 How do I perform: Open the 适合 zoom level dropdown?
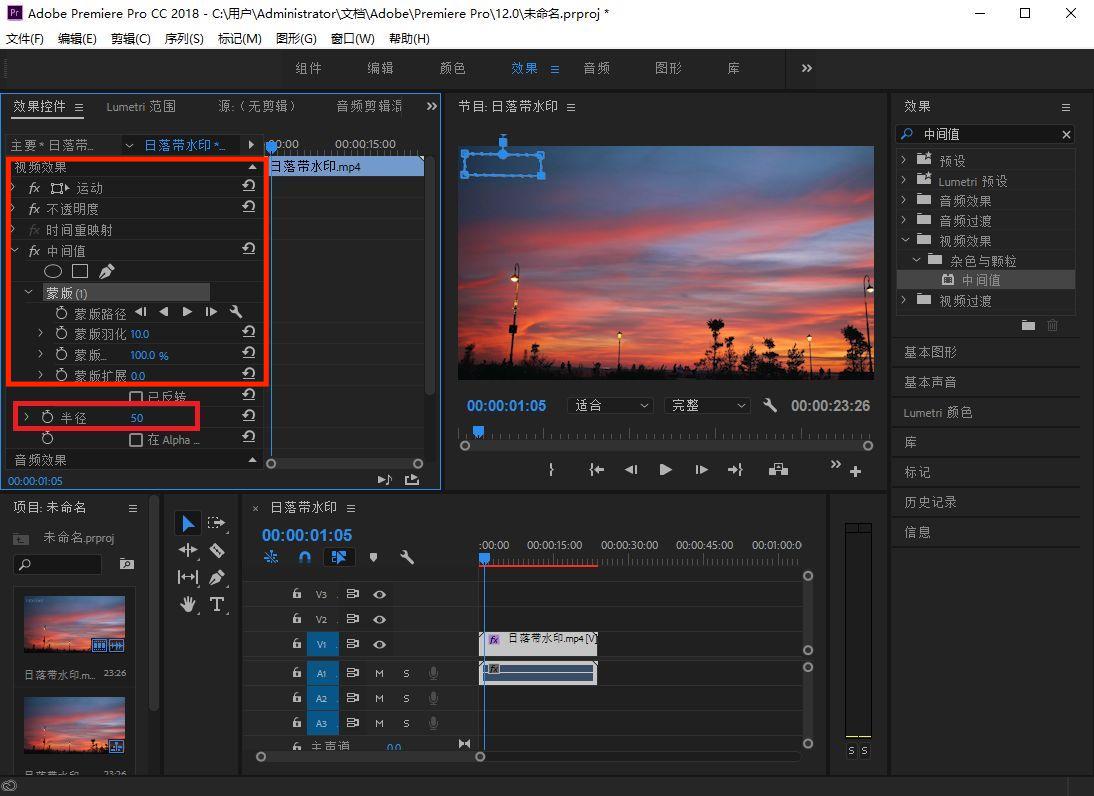click(610, 406)
